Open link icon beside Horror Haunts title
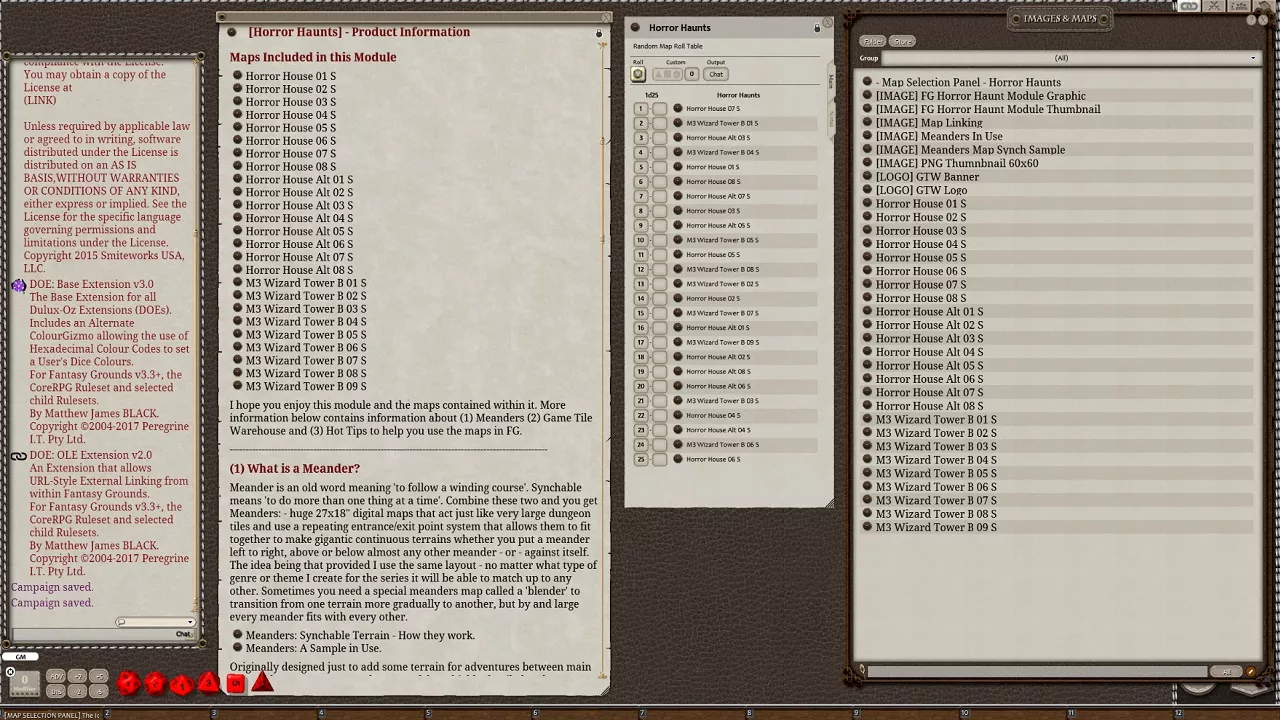Image resolution: width=1280 pixels, height=720 pixels. coord(633,28)
